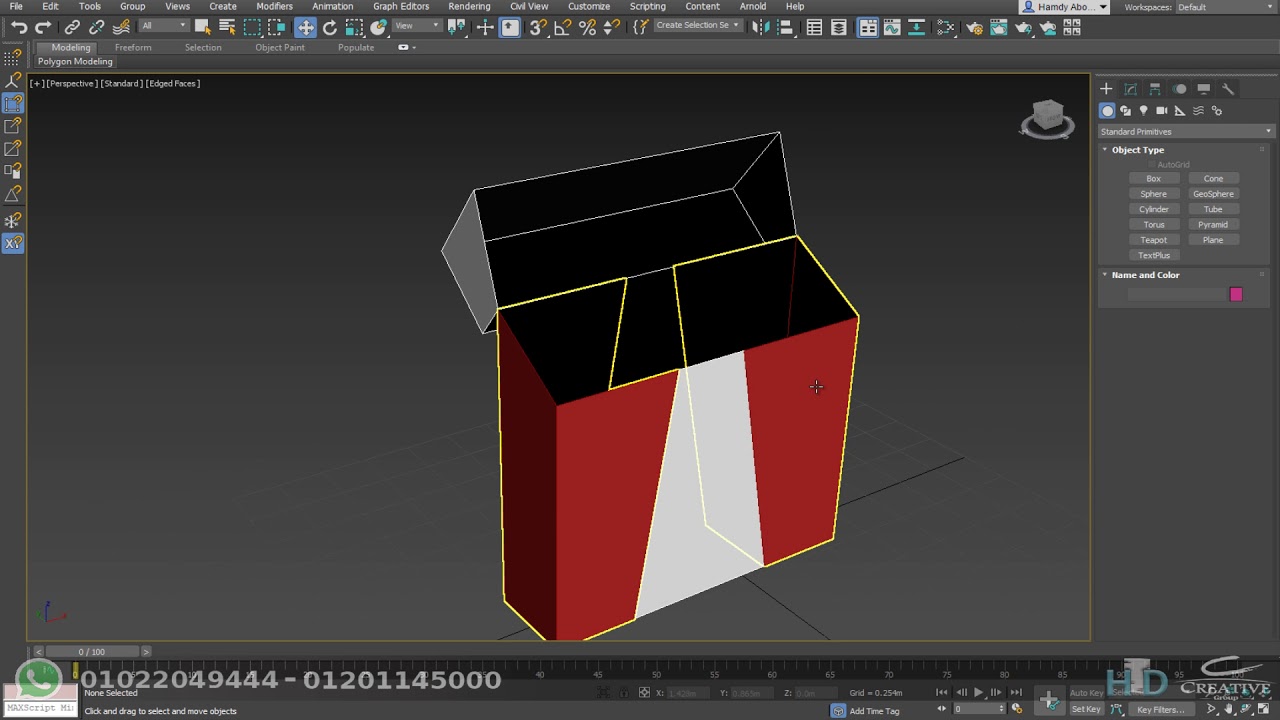Switch to the Populate ribbon tab
The width and height of the screenshot is (1280, 720).
point(356,47)
